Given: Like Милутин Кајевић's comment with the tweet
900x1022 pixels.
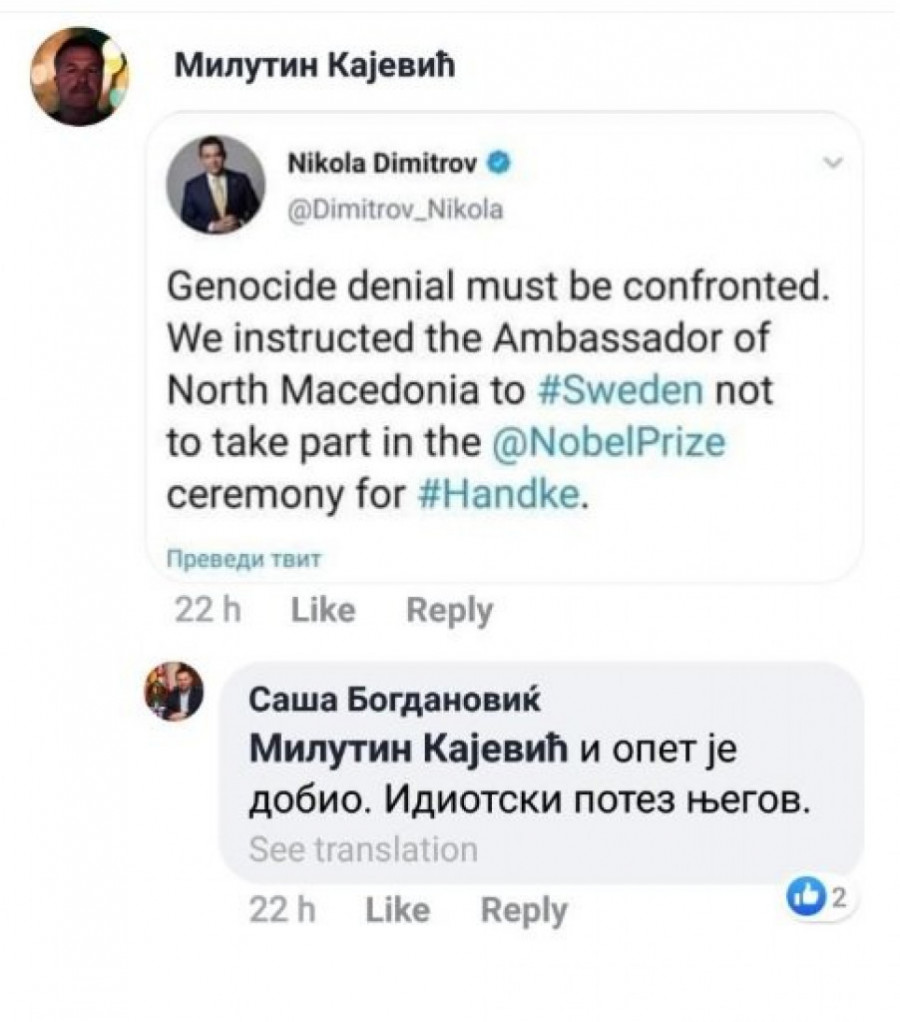Looking at the screenshot, I should click(322, 610).
